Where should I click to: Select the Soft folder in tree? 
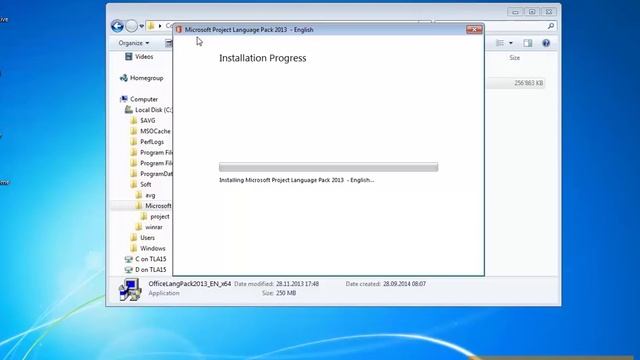[145, 184]
